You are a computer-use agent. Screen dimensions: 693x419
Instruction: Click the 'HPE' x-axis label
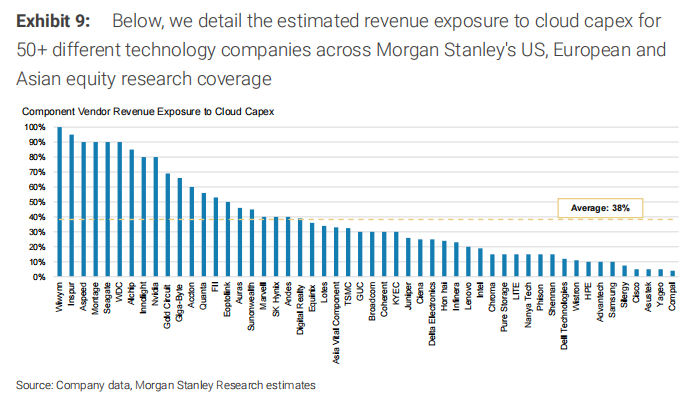click(x=588, y=291)
